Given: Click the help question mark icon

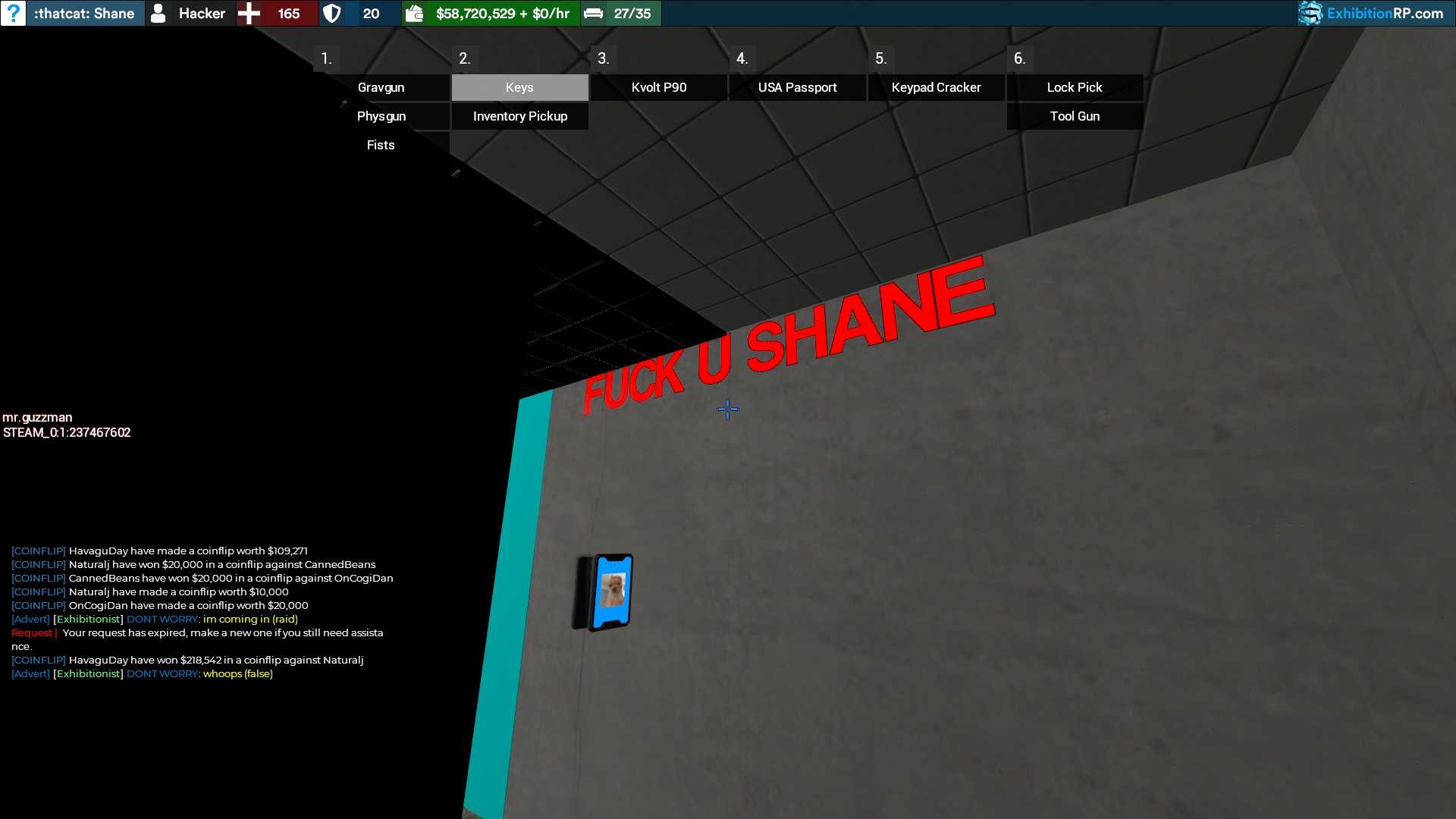Looking at the screenshot, I should (x=13, y=13).
